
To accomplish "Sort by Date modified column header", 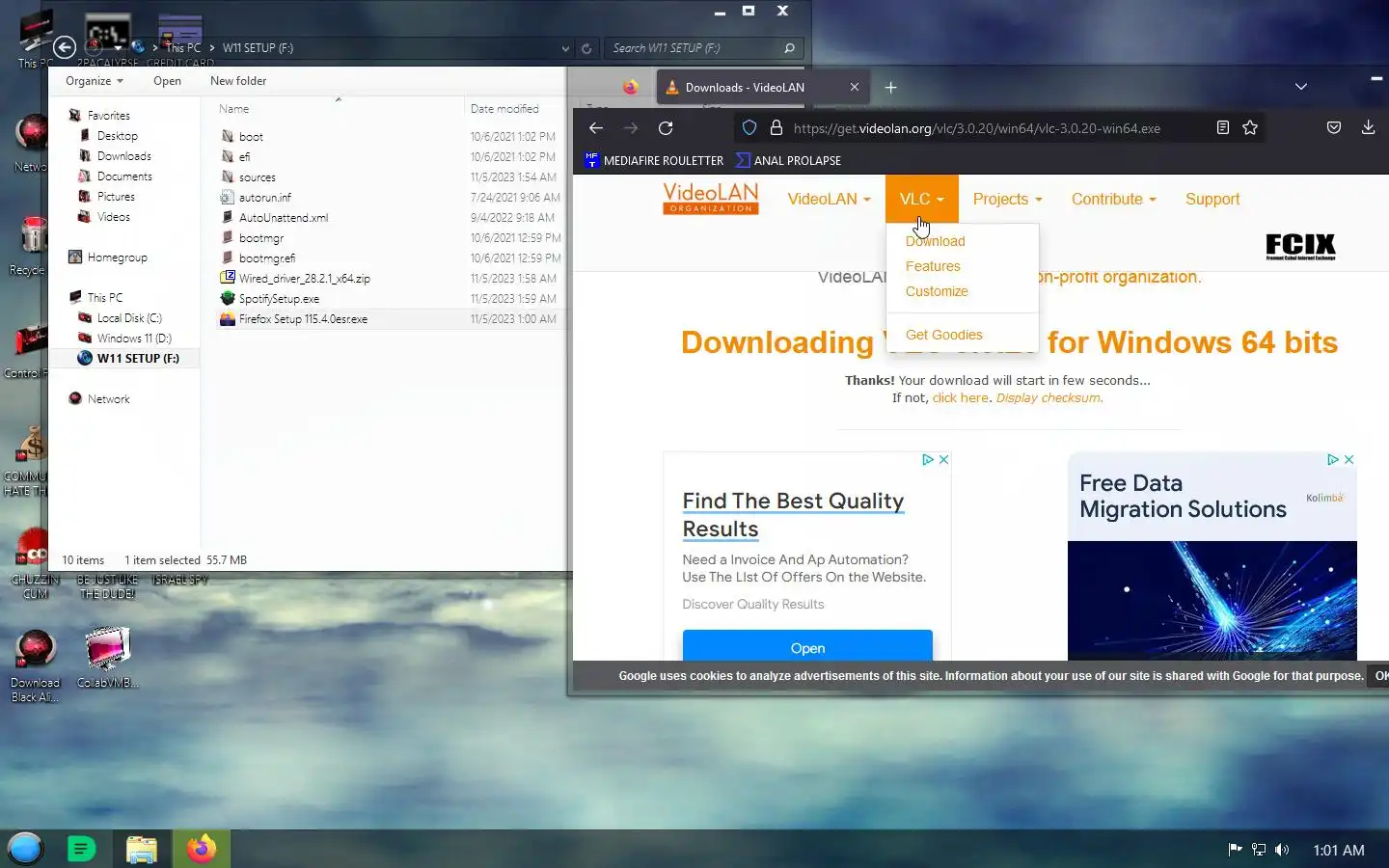I will [505, 109].
